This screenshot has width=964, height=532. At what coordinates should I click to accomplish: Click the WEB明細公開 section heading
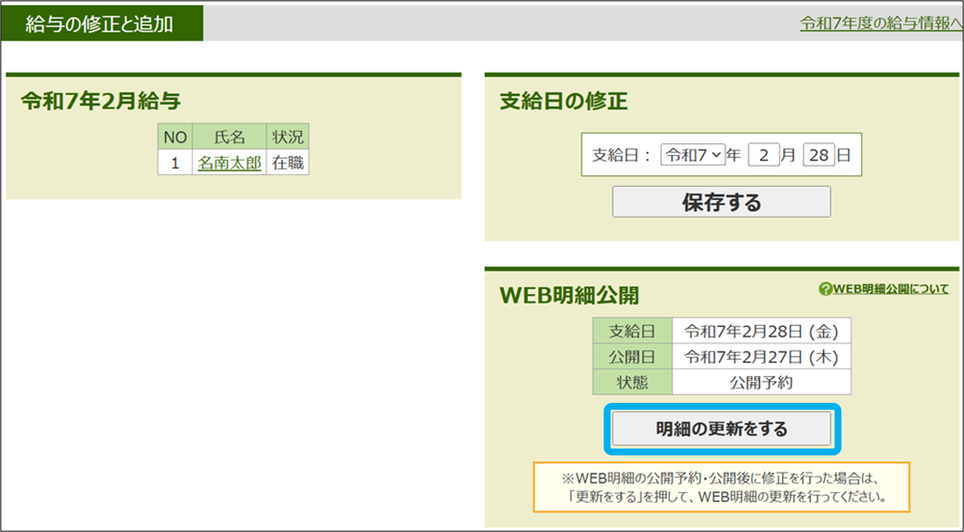point(568,296)
